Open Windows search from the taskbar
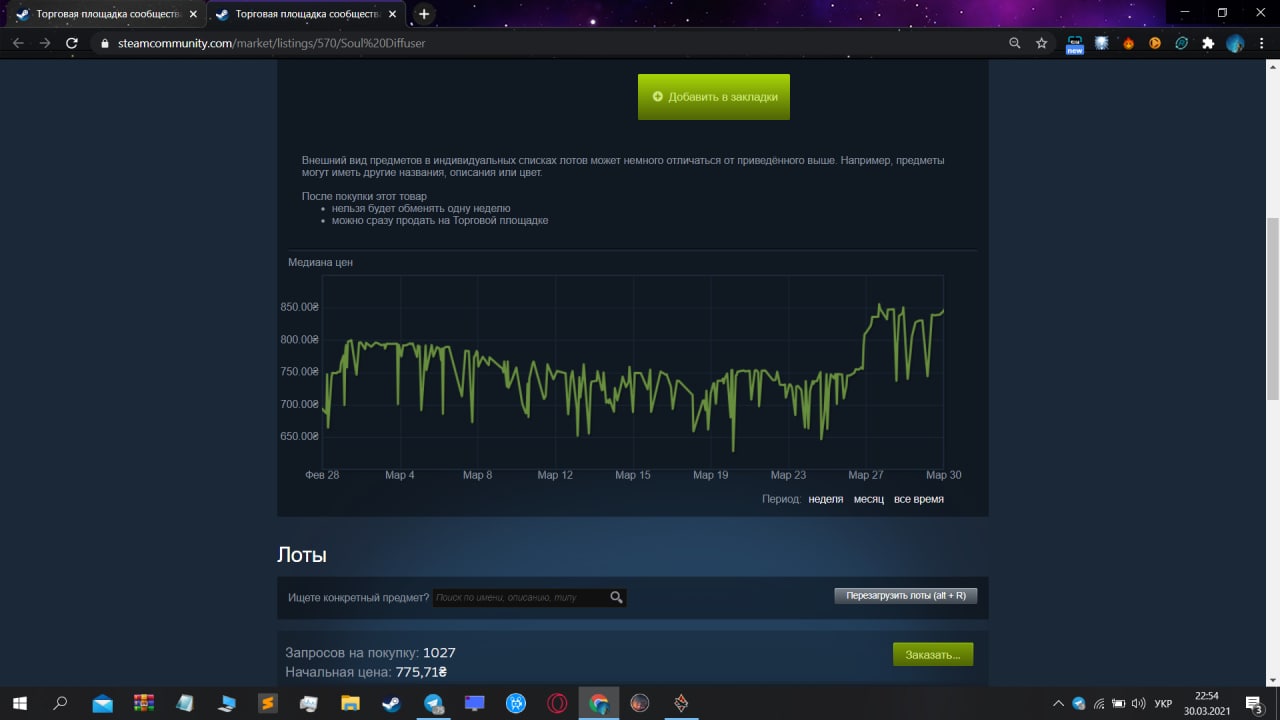 pos(60,703)
